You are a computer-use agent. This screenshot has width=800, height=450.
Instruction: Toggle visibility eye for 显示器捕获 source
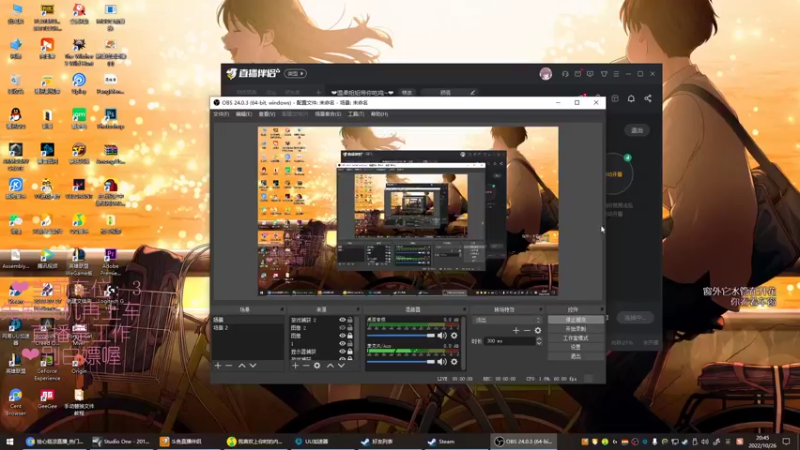(342, 352)
